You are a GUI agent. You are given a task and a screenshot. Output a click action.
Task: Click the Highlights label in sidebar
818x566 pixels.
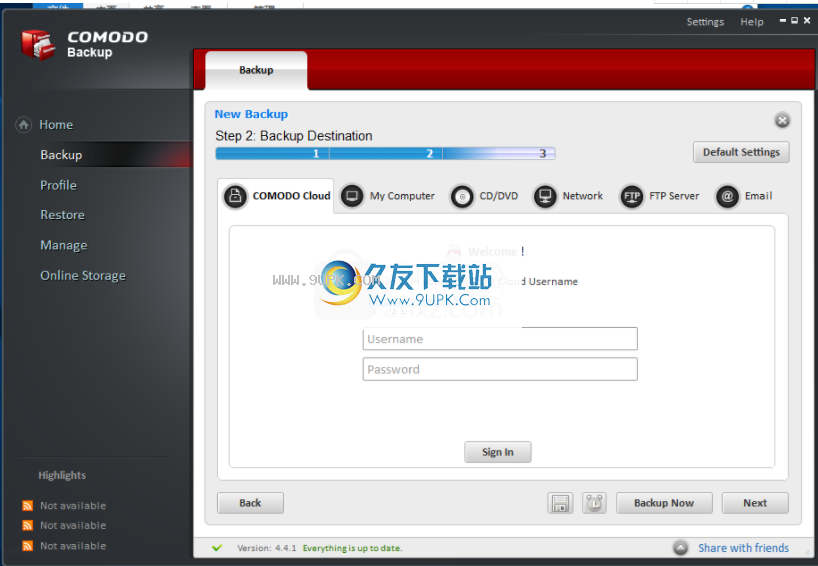pos(62,475)
